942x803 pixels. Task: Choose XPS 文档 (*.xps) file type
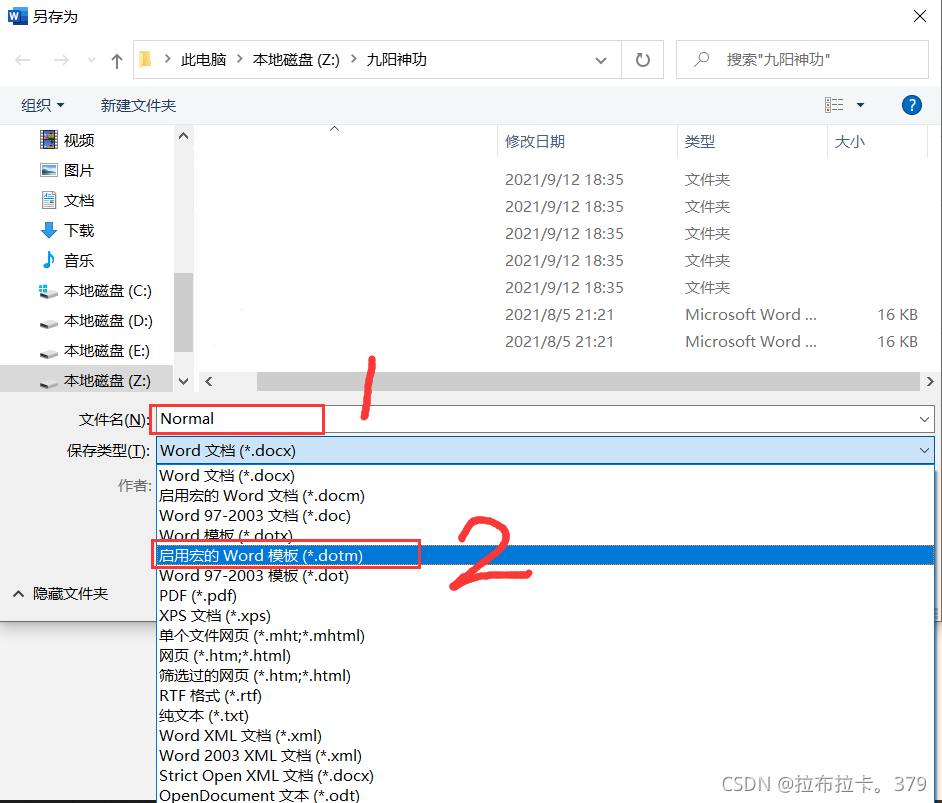545,616
